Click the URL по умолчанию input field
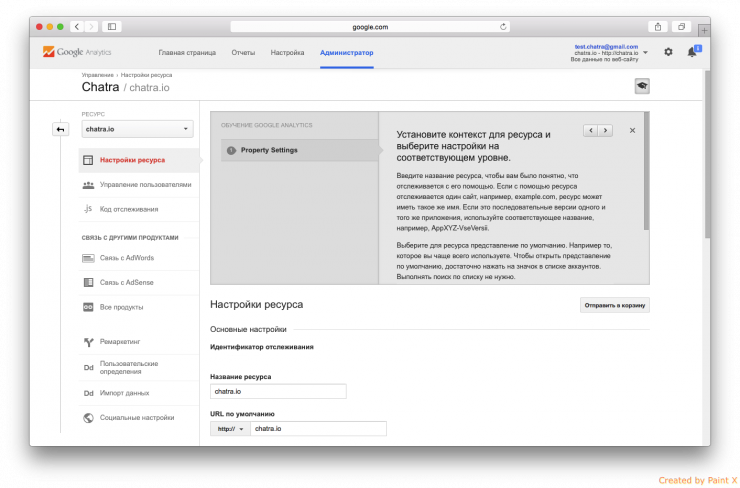 click(318, 429)
